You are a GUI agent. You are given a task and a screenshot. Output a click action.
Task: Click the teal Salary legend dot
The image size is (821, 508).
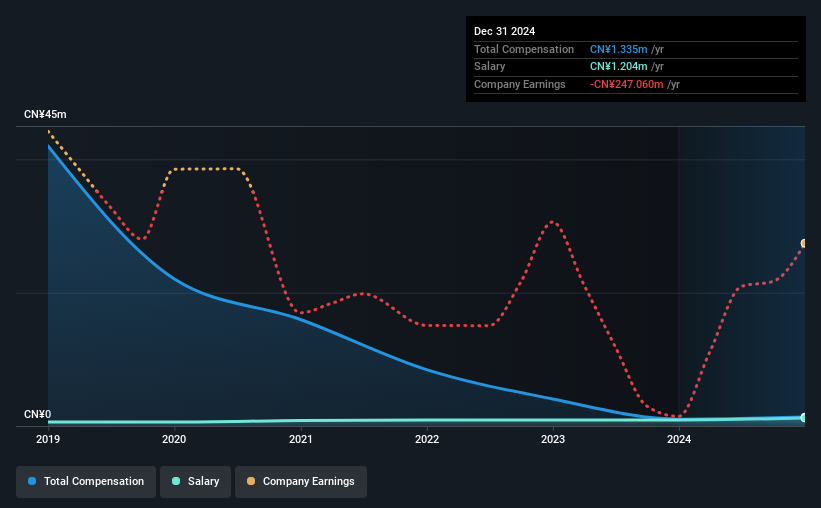tap(176, 481)
